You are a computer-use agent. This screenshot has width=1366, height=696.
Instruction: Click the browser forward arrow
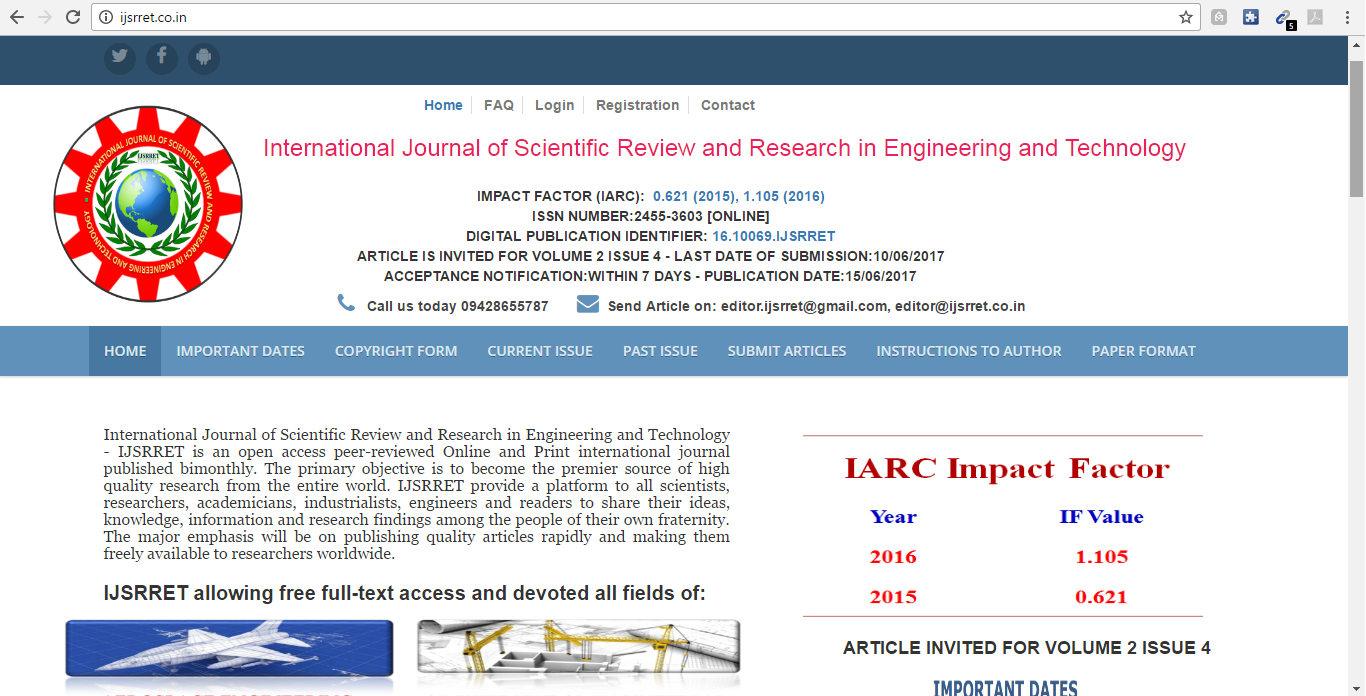[44, 17]
